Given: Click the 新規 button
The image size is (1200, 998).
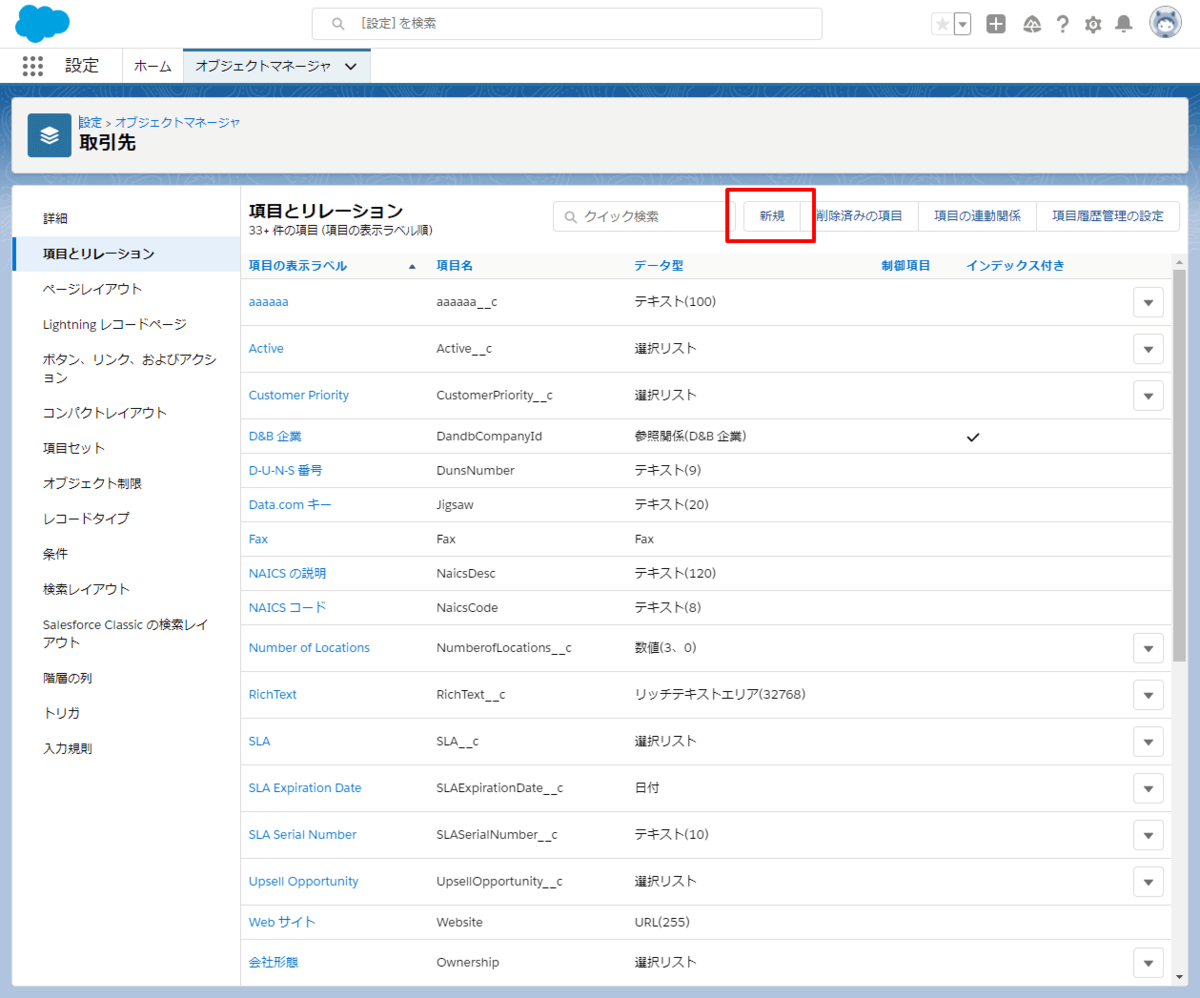Looking at the screenshot, I should [772, 216].
